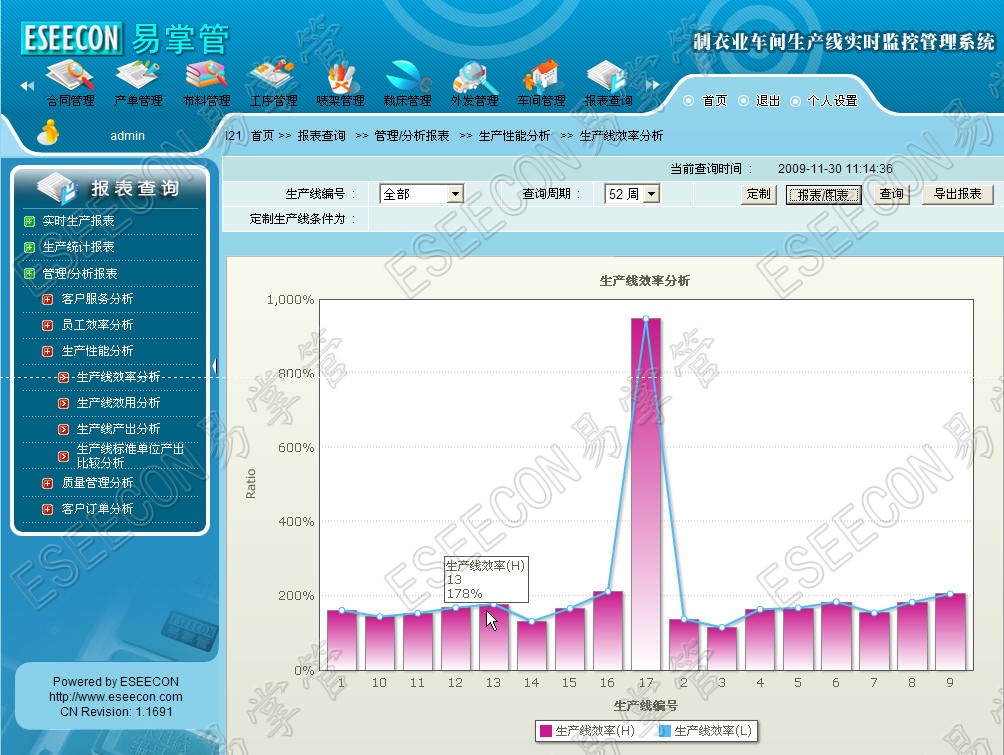1004x755 pixels.
Task: Open 合同管理 contract management icon
Action: [x=70, y=79]
